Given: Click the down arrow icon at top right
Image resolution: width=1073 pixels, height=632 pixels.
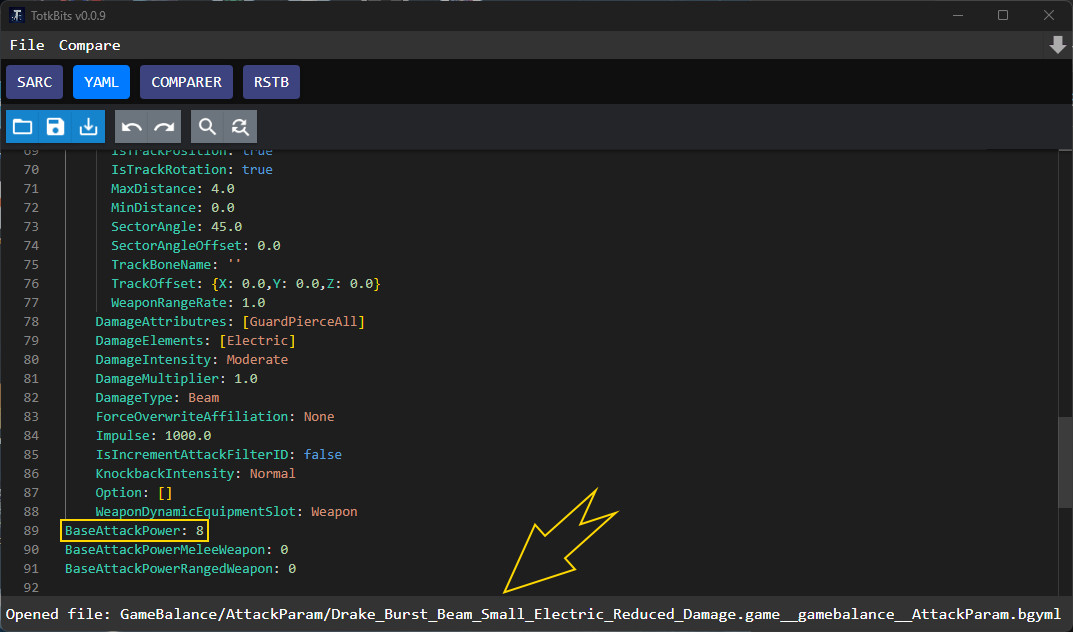Looking at the screenshot, I should click(1057, 45).
